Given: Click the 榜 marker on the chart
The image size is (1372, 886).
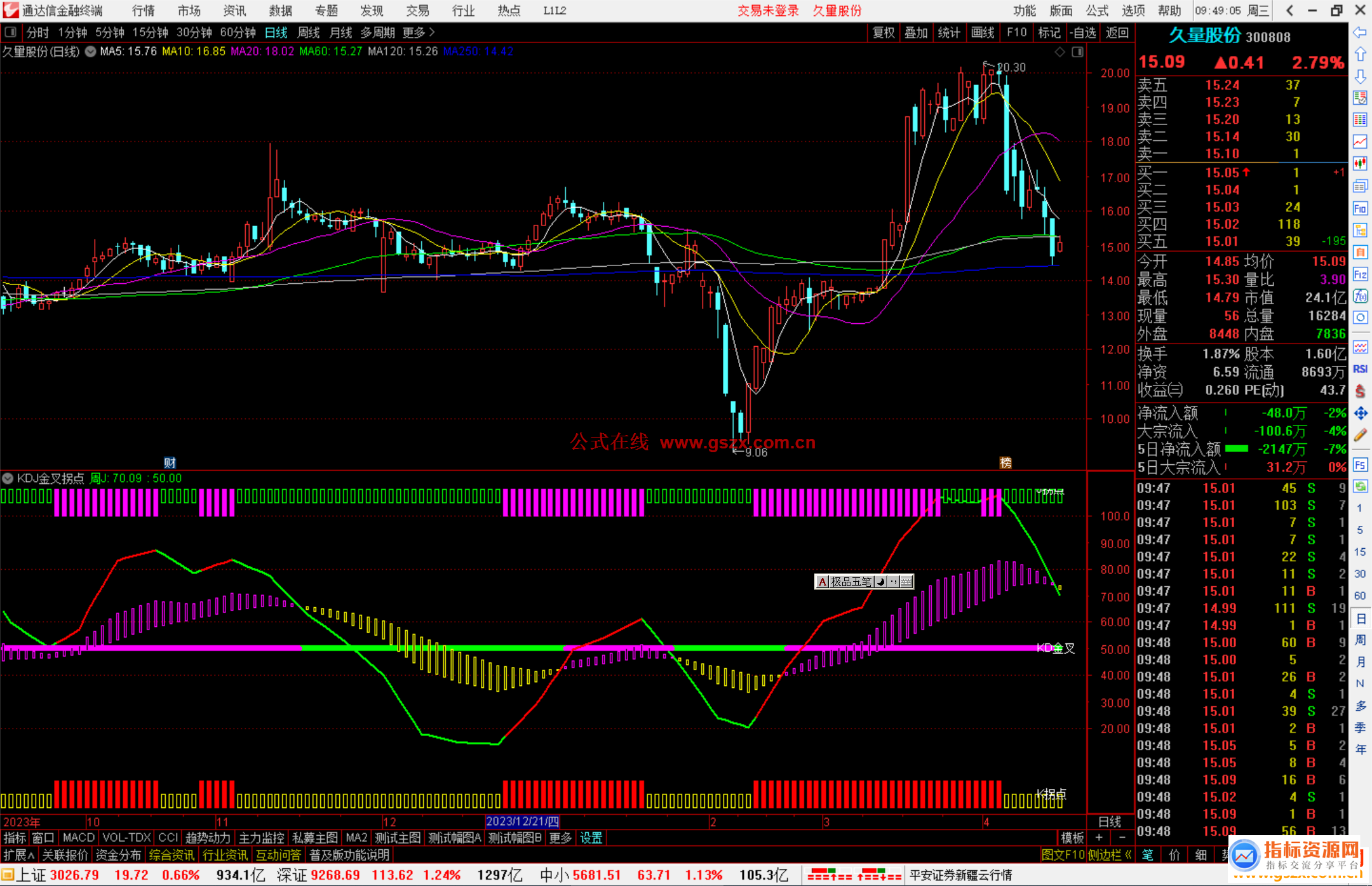Looking at the screenshot, I should point(1005,463).
